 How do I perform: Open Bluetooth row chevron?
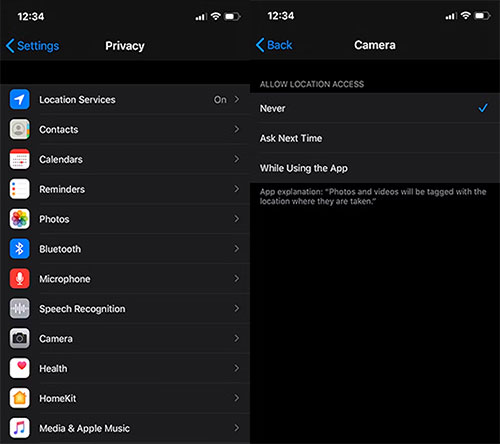[x=237, y=248]
